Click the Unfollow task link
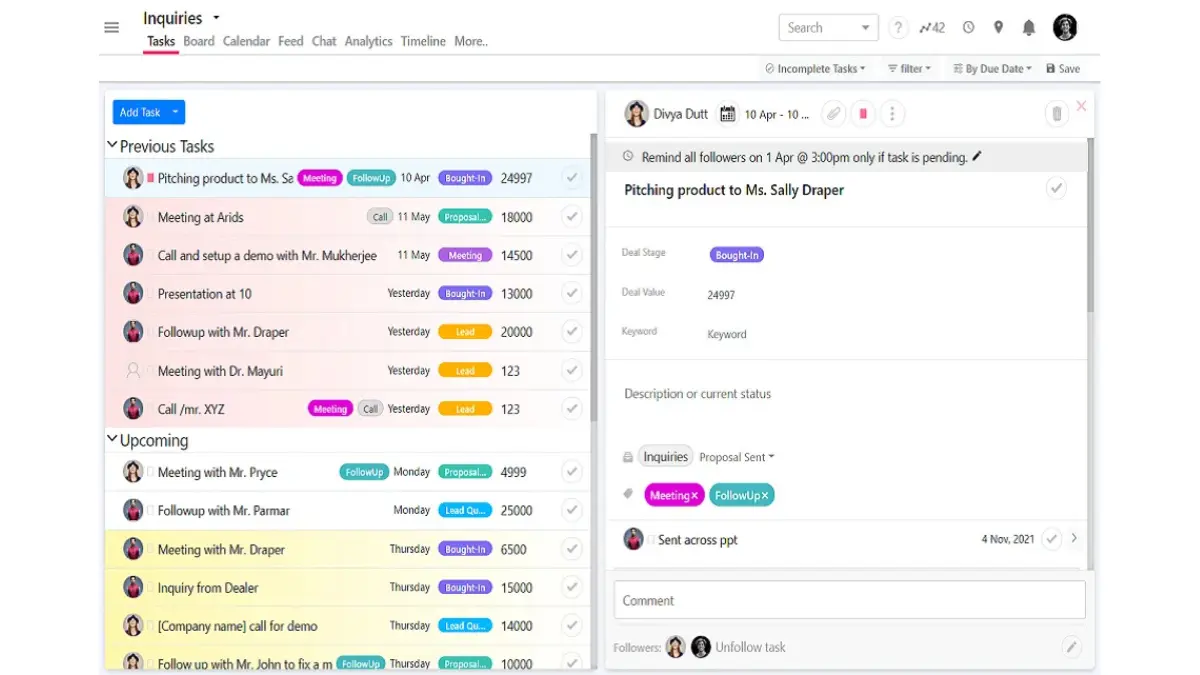The image size is (1200, 675). [x=750, y=647]
